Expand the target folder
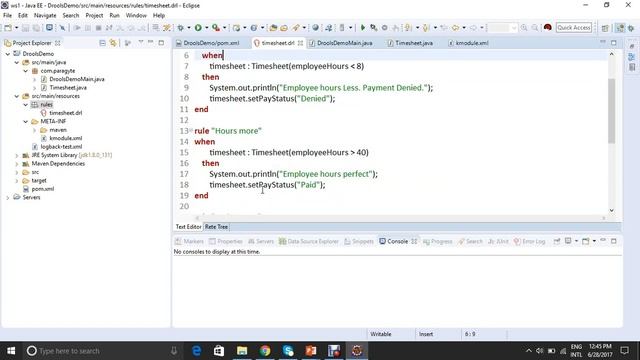The image size is (640, 360). [x=17, y=180]
